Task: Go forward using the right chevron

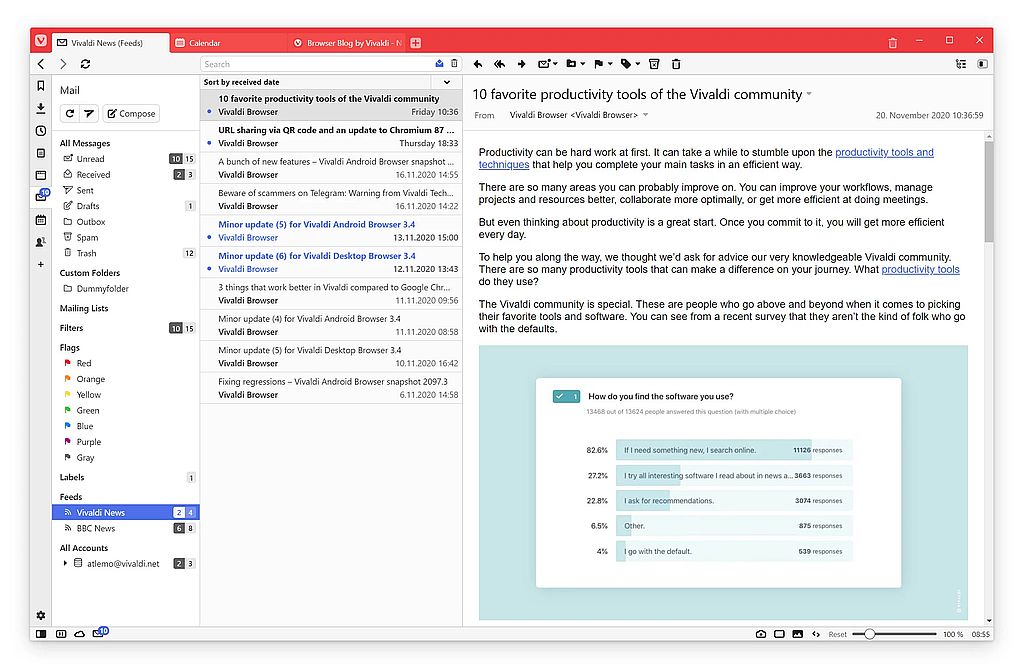Action: (63, 64)
